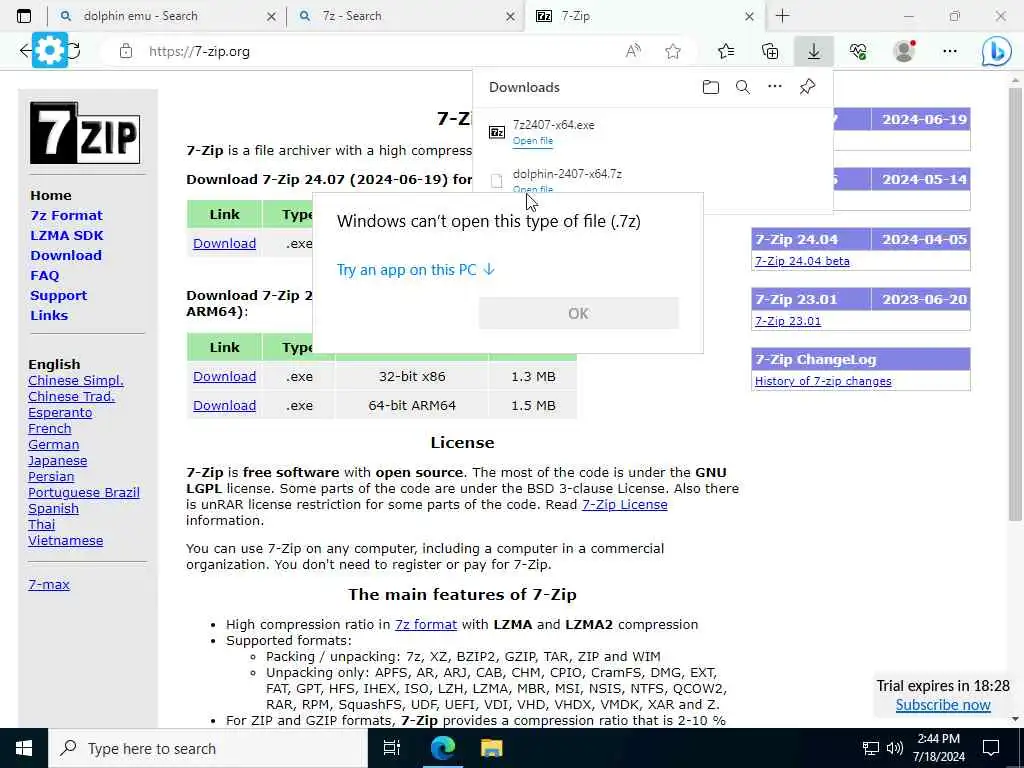The height and width of the screenshot is (768, 1024).
Task: Open the volume control tray icon
Action: click(895, 748)
